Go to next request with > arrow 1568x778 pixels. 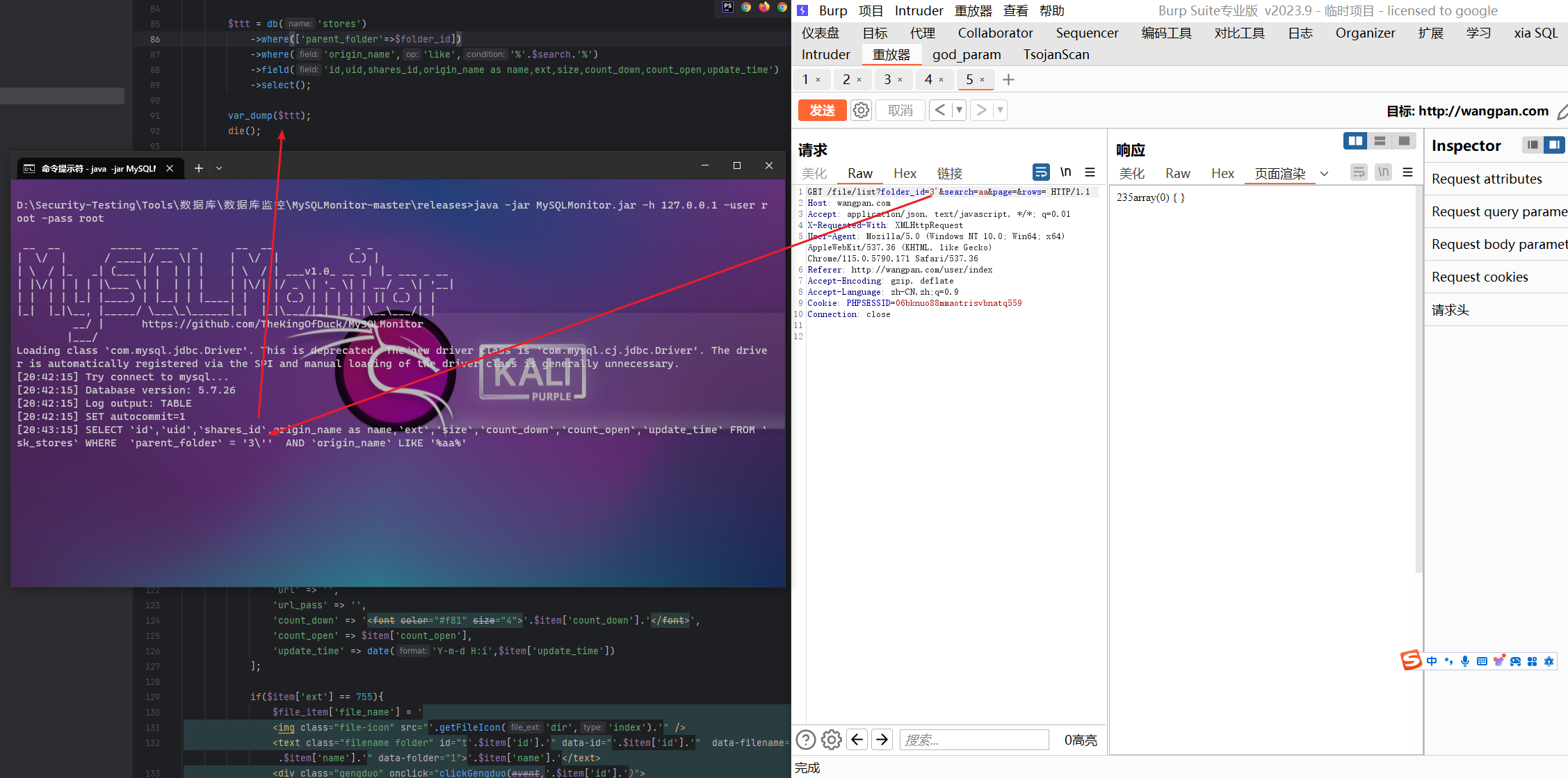point(982,110)
